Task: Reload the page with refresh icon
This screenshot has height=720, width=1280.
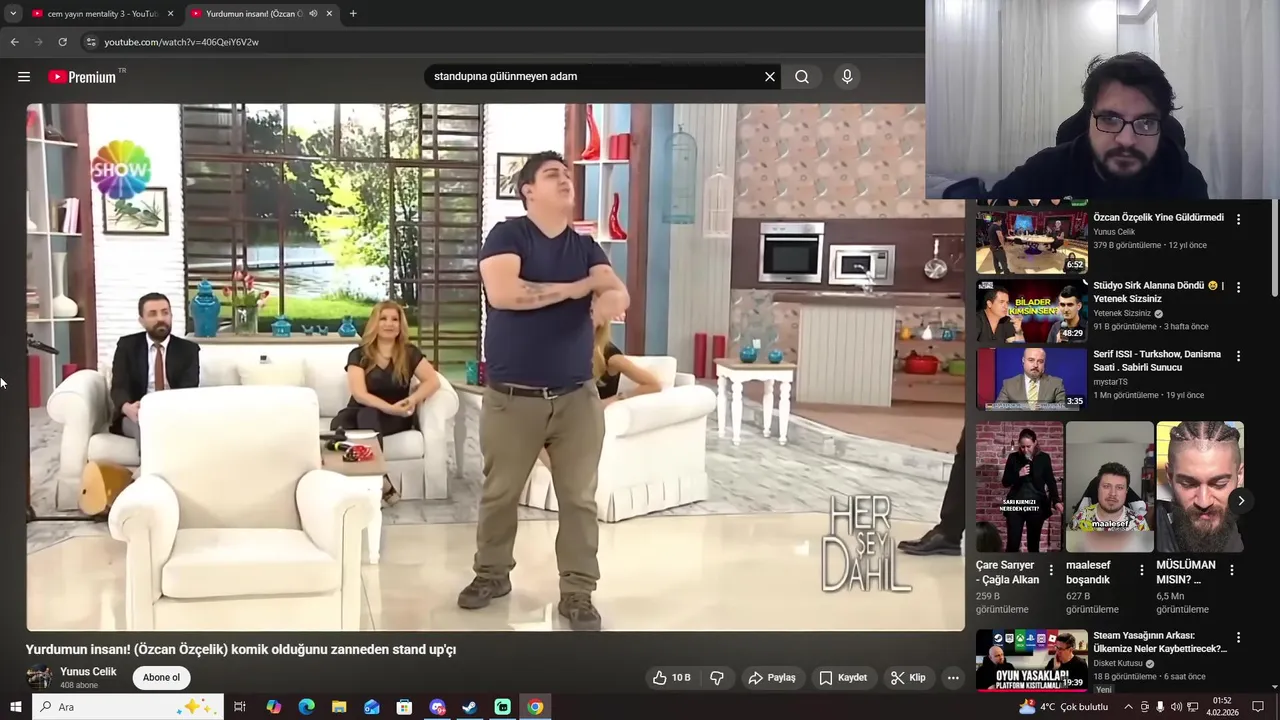Action: 62,42
